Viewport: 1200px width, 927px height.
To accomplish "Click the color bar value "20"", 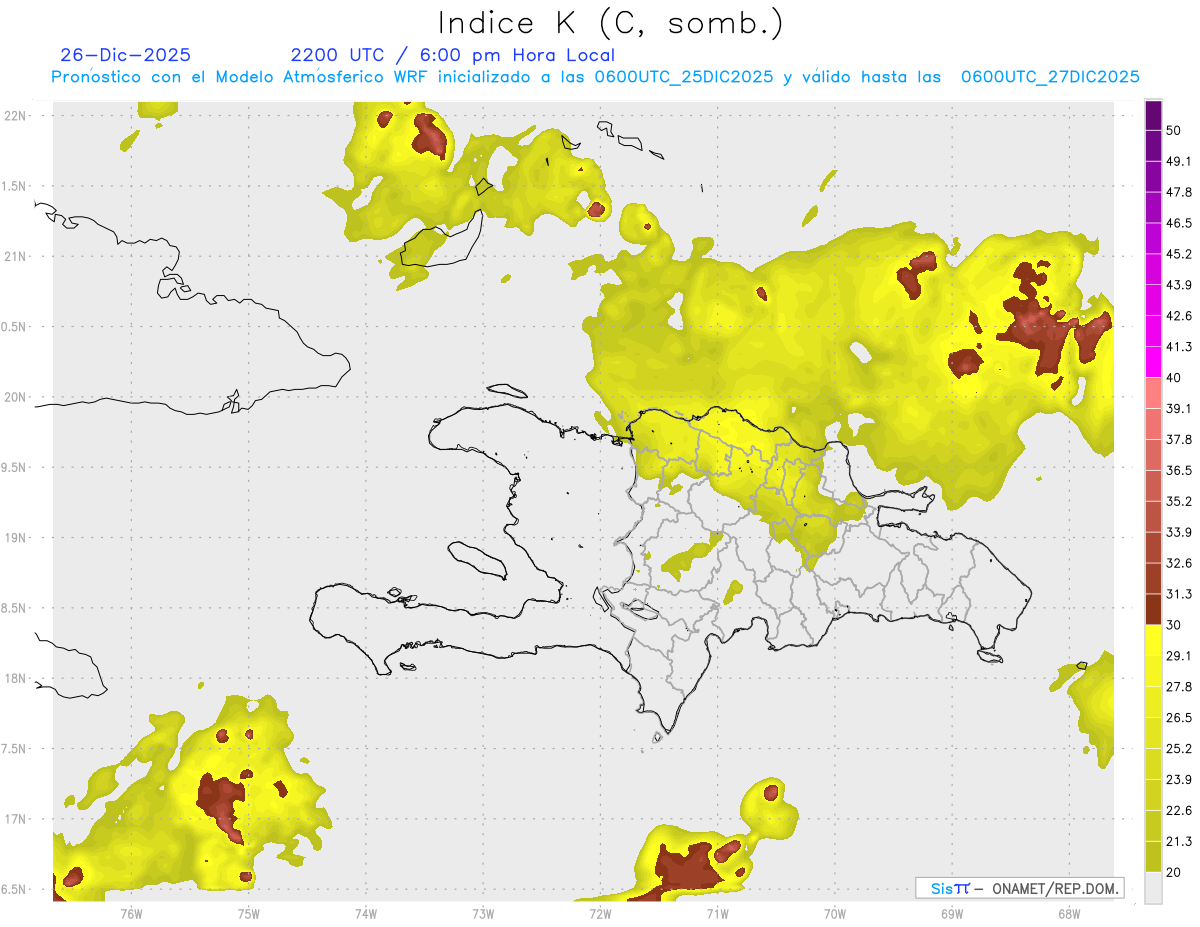I will pos(1174,872).
